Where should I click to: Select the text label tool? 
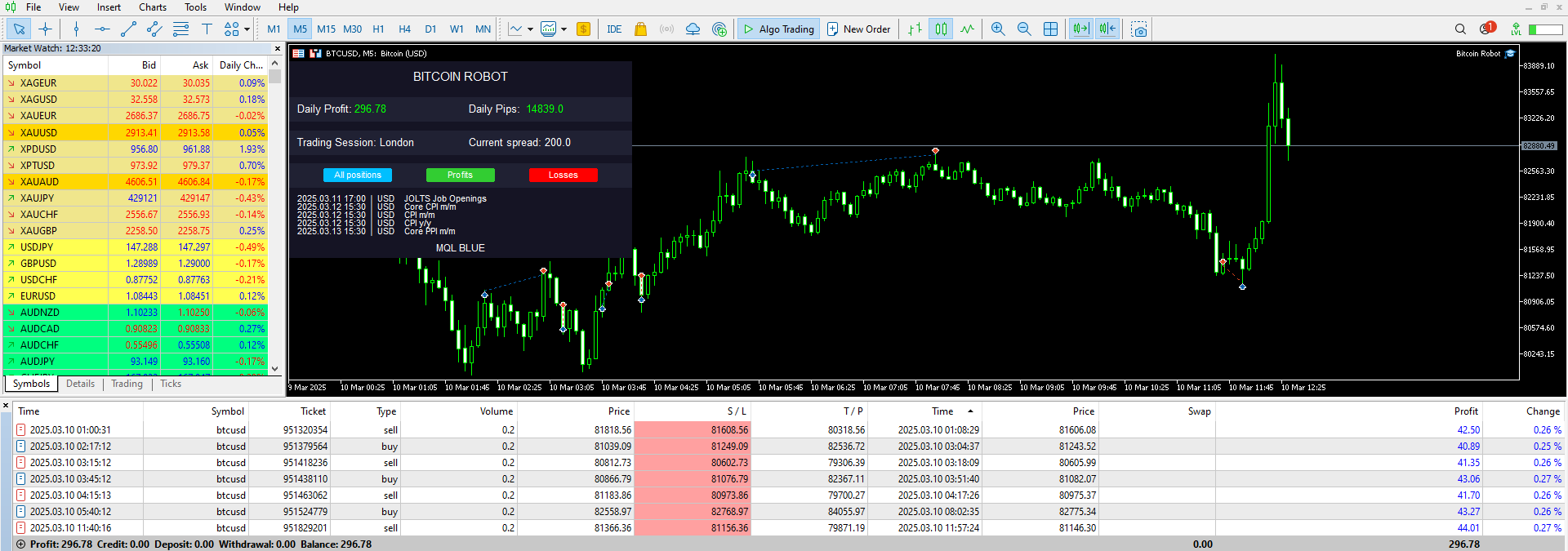point(207,29)
